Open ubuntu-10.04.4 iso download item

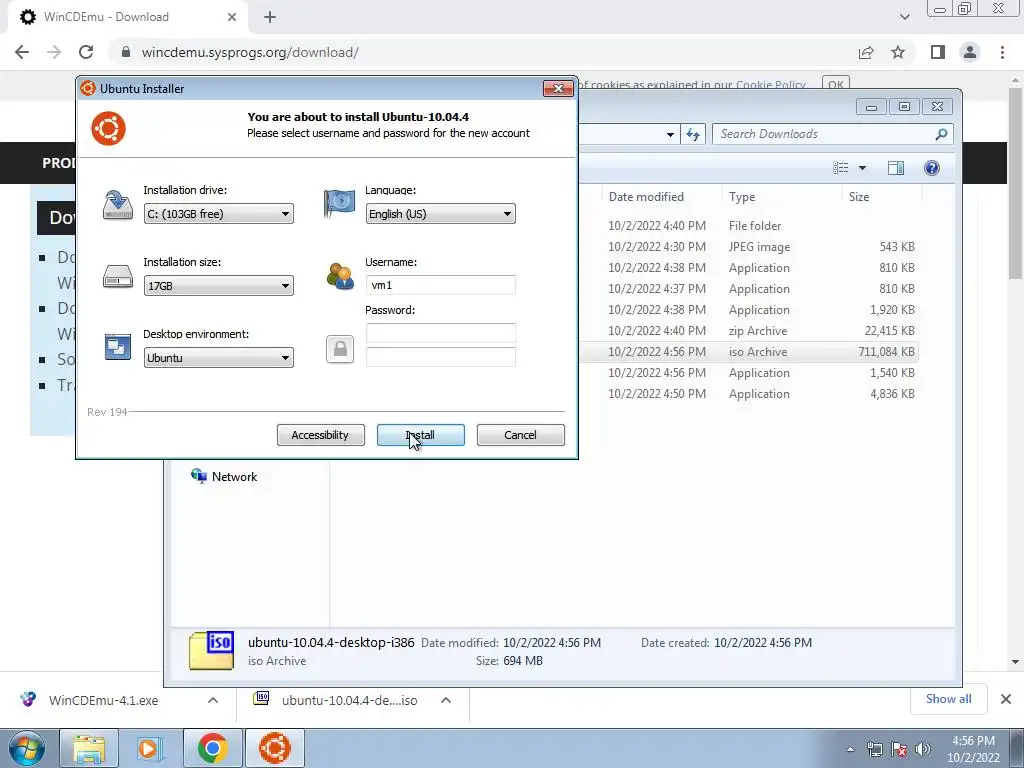[x=336, y=700]
